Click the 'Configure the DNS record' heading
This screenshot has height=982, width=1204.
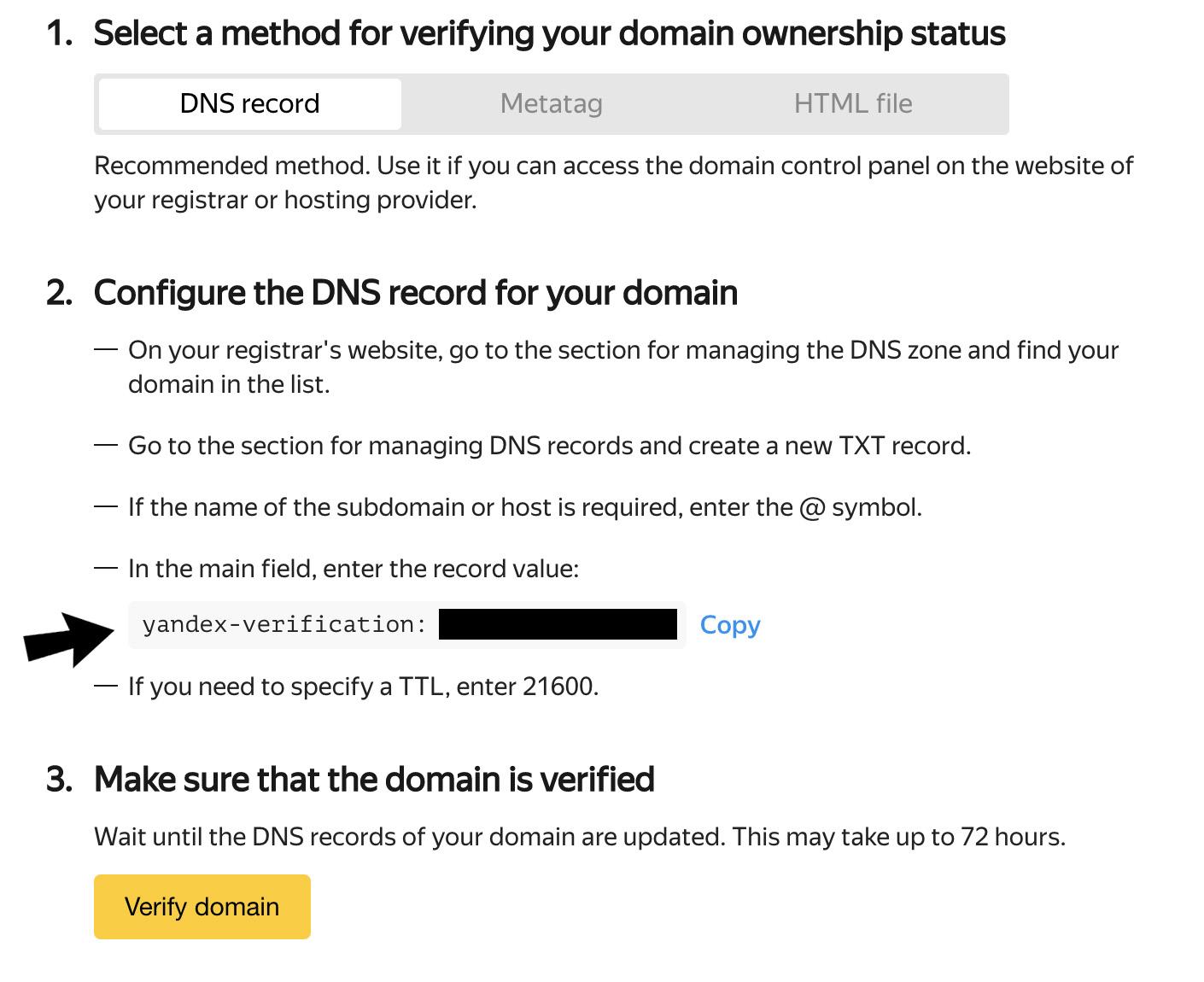point(415,293)
